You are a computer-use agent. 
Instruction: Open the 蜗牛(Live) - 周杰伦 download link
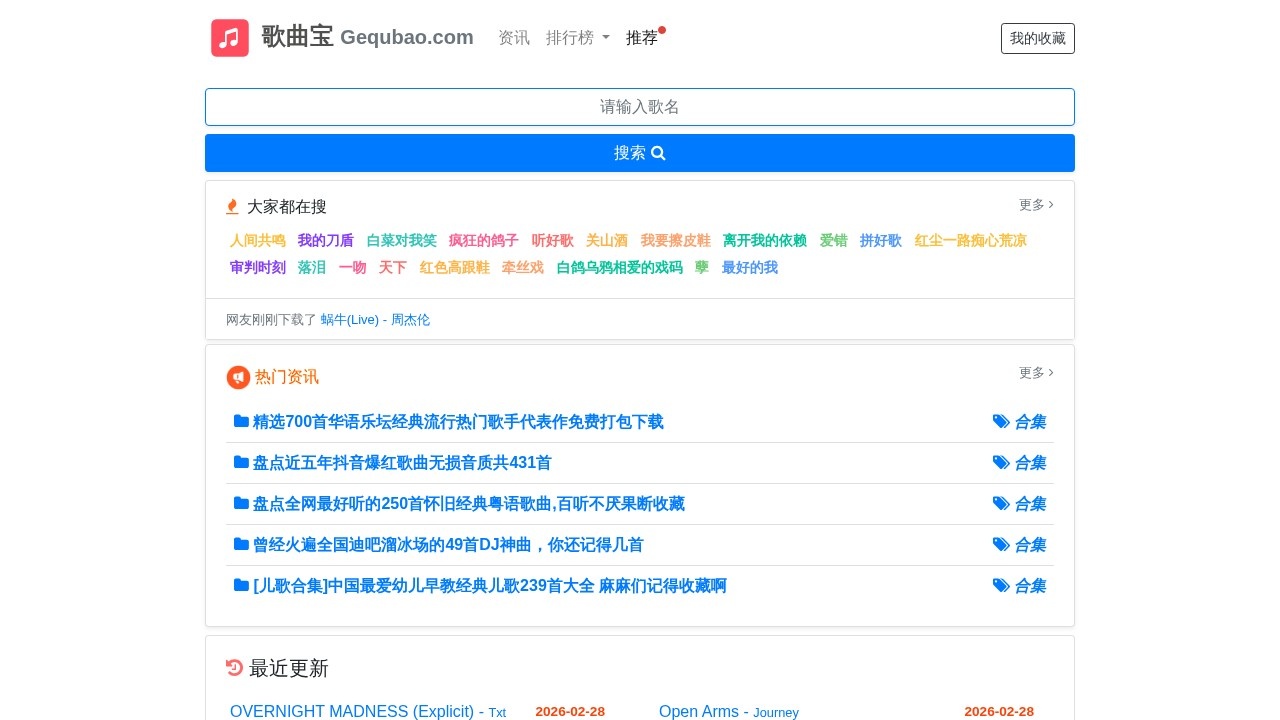(375, 320)
